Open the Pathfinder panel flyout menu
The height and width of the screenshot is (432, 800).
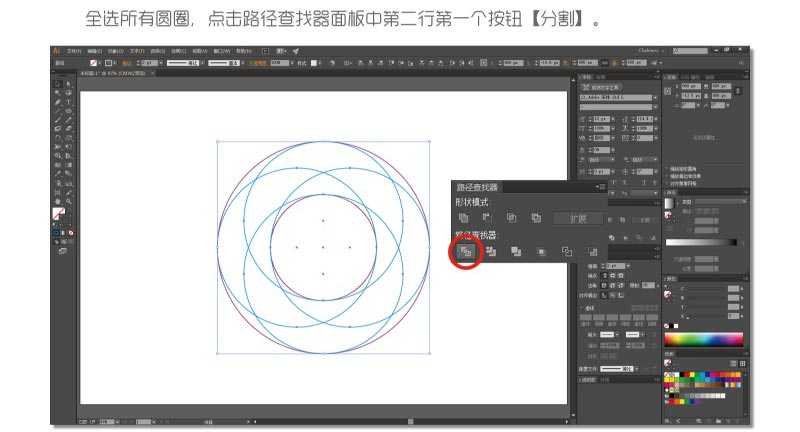(600, 187)
